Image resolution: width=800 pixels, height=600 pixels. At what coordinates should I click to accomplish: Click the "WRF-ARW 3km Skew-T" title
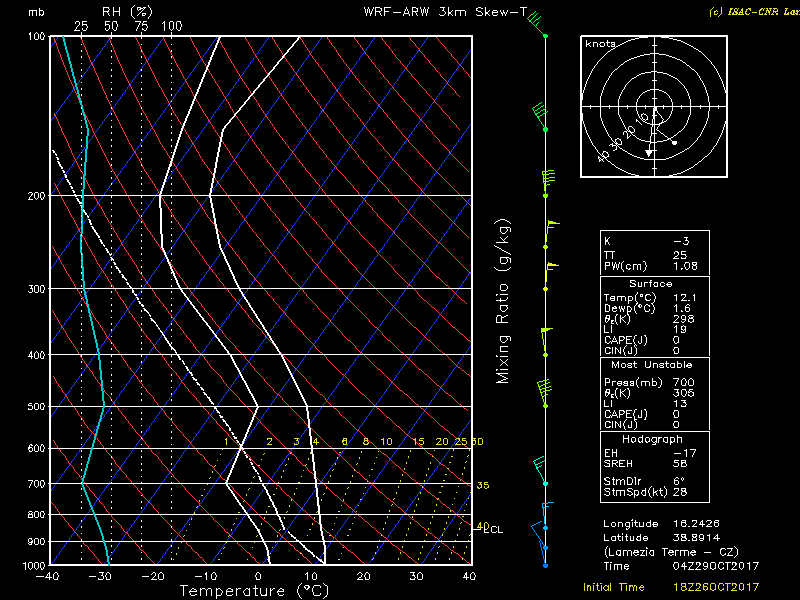[445, 12]
